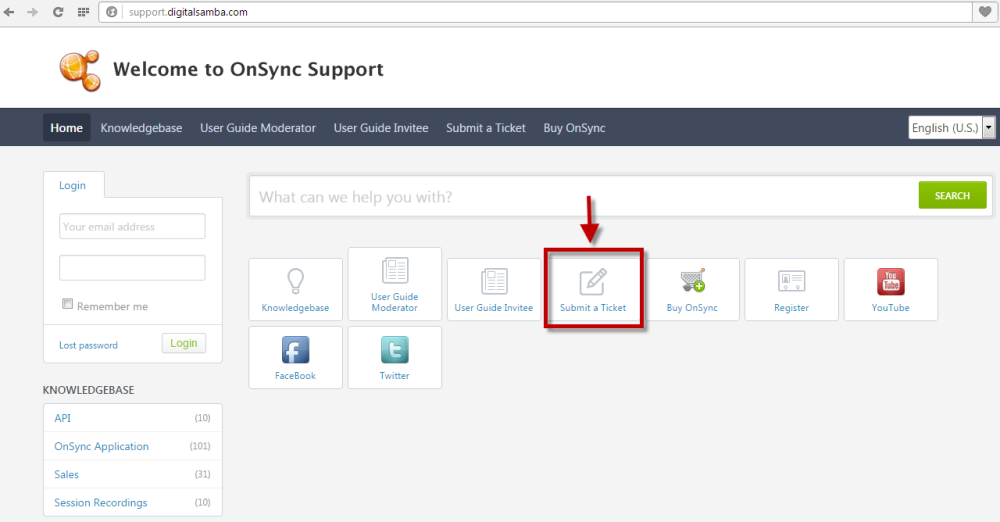Click the Welcome to OnSync Support heading
Viewport: 1000px width, 522px height.
tap(248, 69)
